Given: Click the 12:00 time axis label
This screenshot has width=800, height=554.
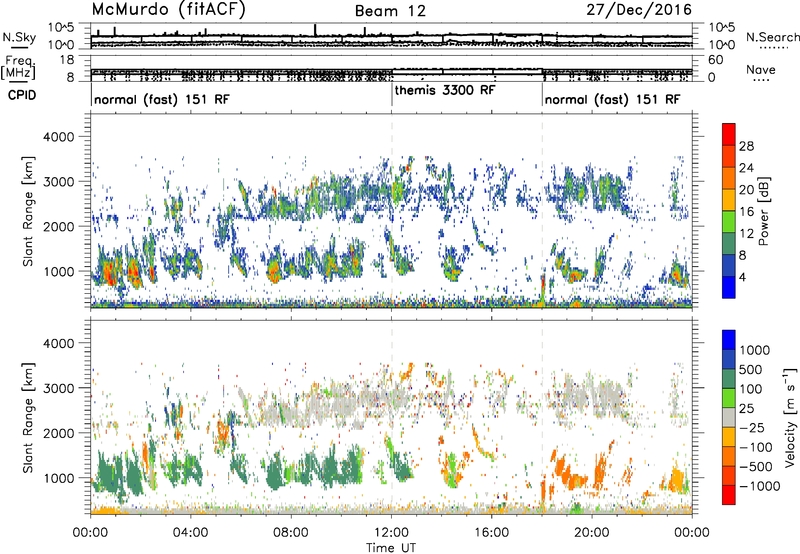Looking at the screenshot, I should coord(391,533).
